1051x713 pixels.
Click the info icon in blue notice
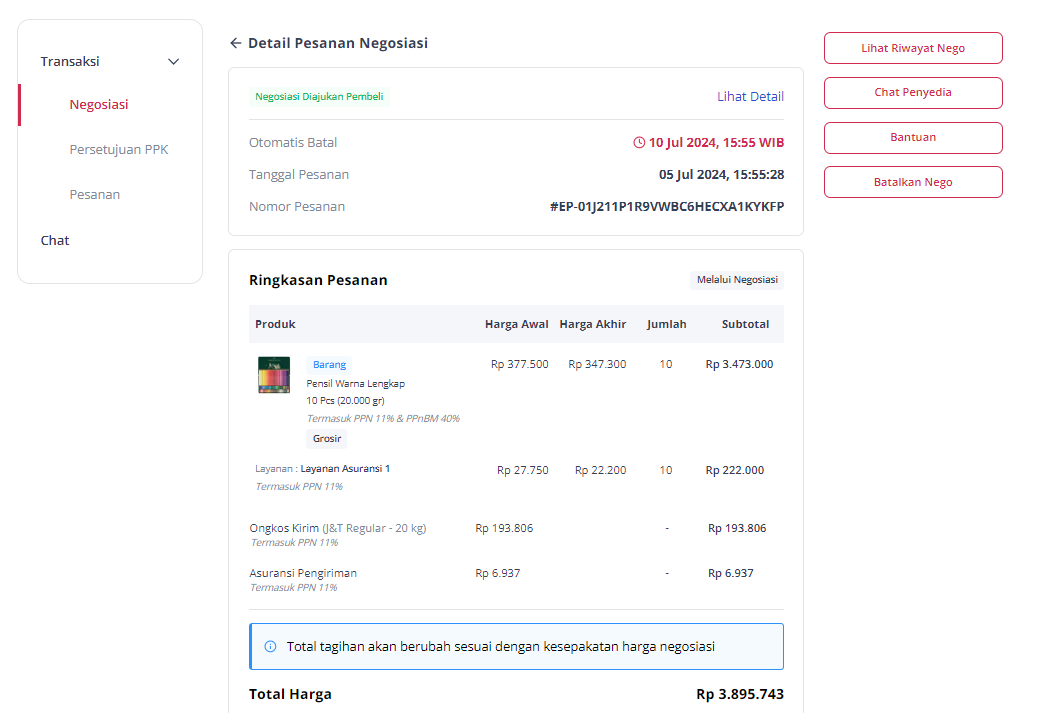pos(270,647)
